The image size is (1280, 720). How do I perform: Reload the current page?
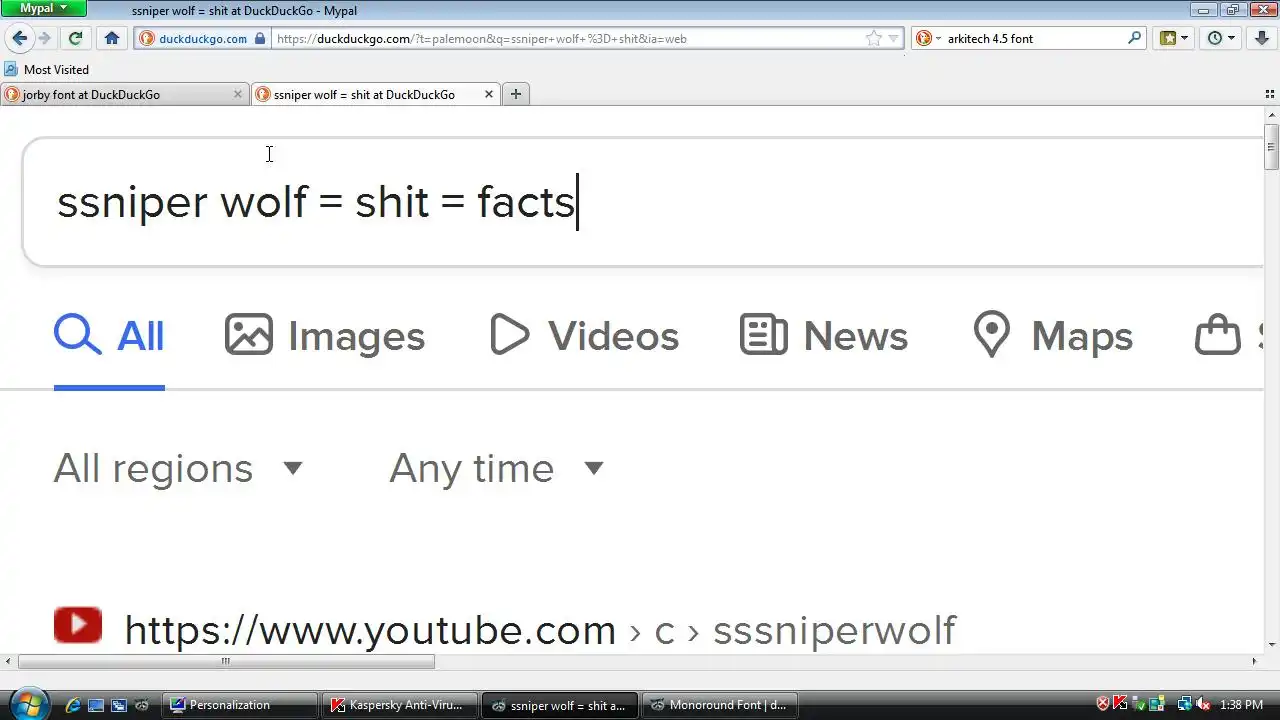coord(75,38)
